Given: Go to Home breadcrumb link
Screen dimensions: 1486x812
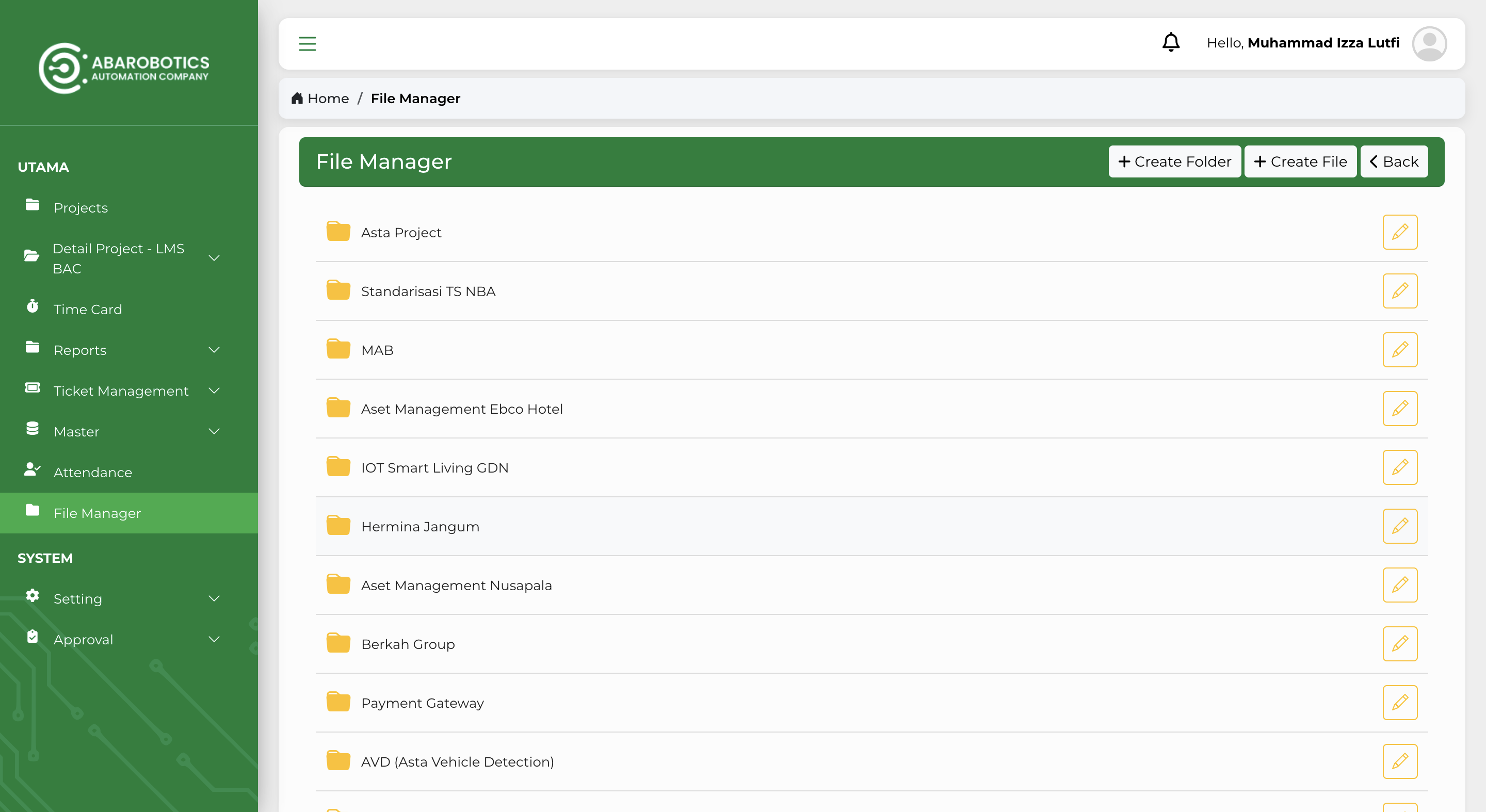Looking at the screenshot, I should [x=320, y=99].
